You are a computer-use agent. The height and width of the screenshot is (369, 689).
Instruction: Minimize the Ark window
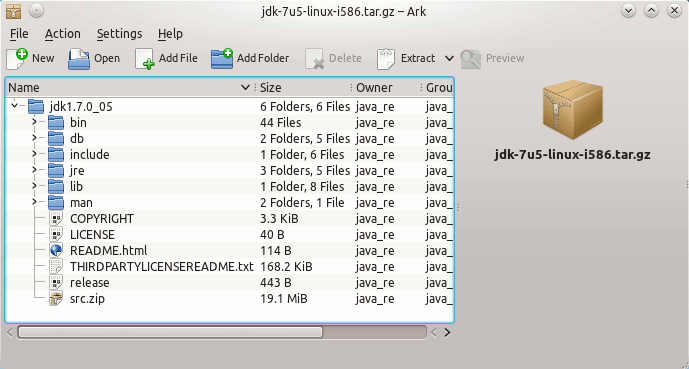[x=629, y=11]
